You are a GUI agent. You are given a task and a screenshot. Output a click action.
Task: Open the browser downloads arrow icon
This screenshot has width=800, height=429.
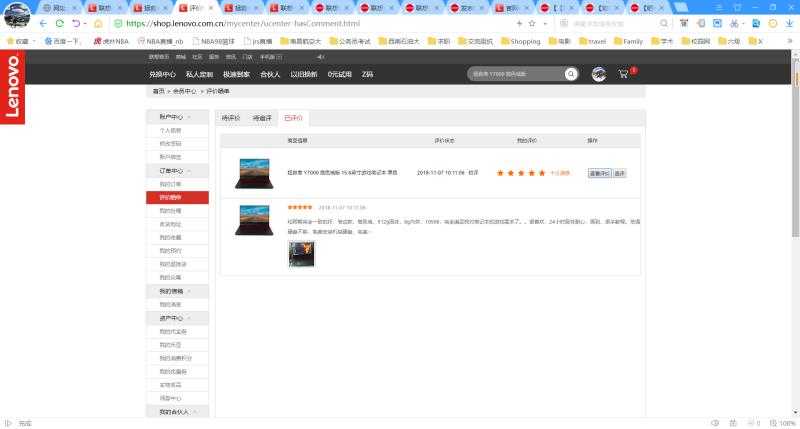(789, 23)
